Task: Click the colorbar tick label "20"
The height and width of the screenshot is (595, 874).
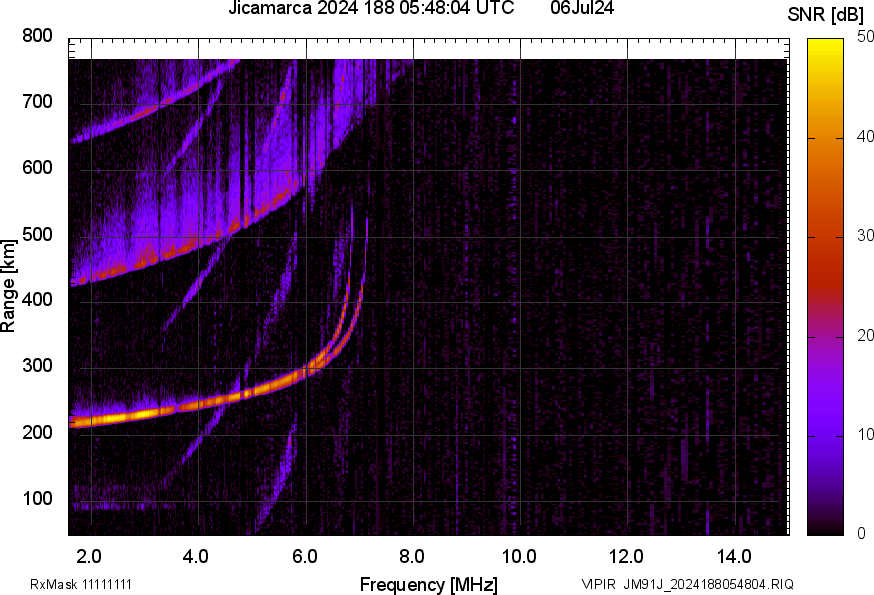Action: coord(865,336)
